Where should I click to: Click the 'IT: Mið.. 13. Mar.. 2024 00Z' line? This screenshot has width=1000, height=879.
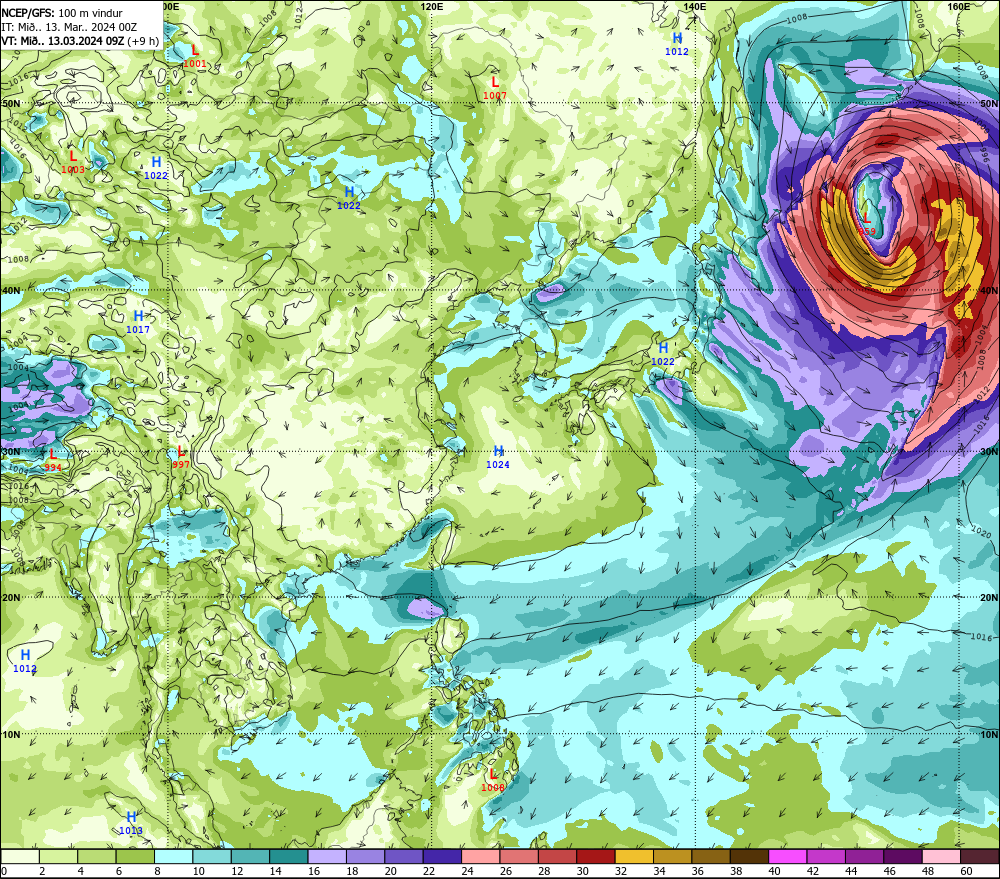69,27
